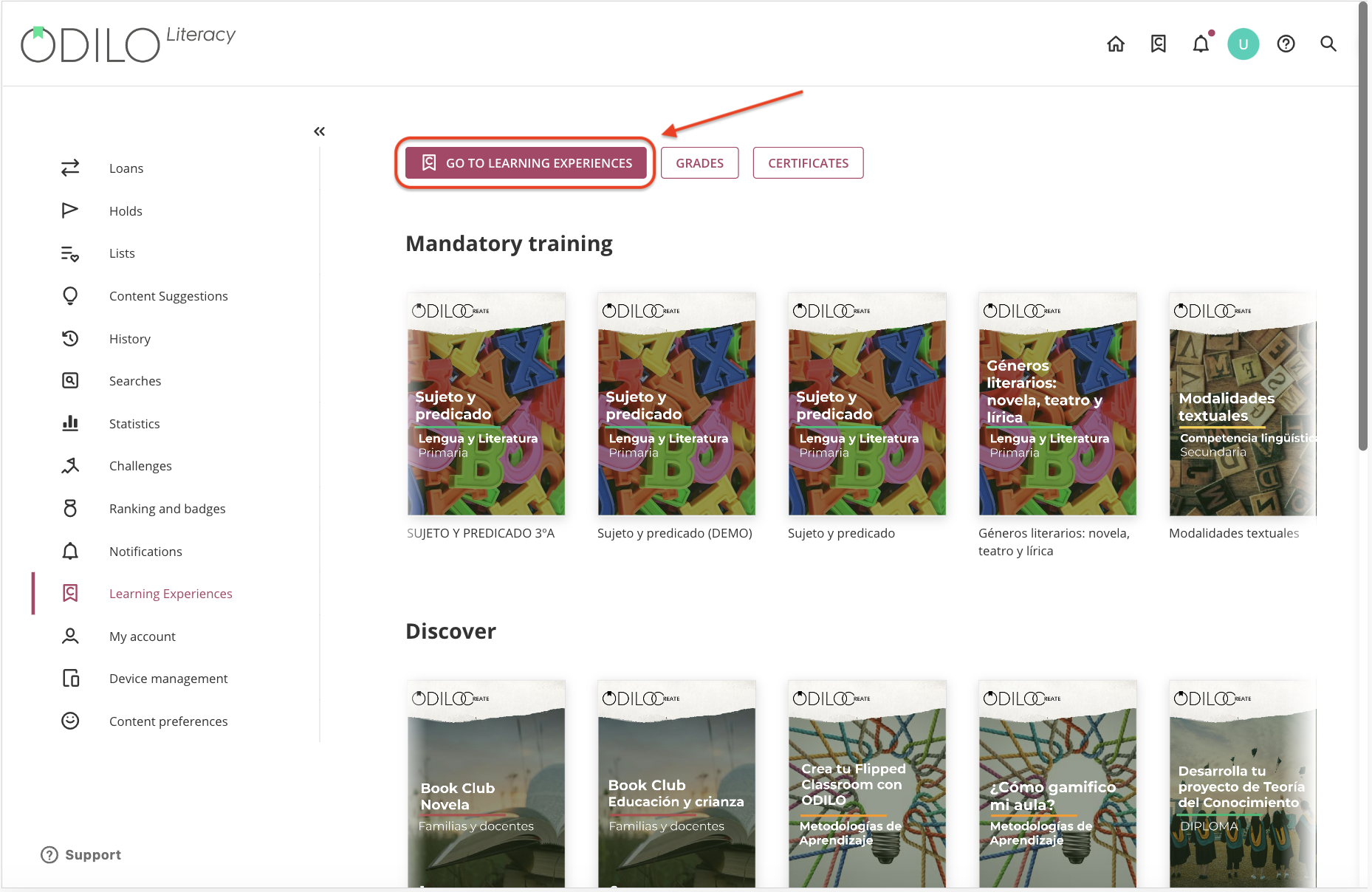Open the Learning Experiences bookmark icon in header
1372x892 pixels.
tap(1159, 44)
